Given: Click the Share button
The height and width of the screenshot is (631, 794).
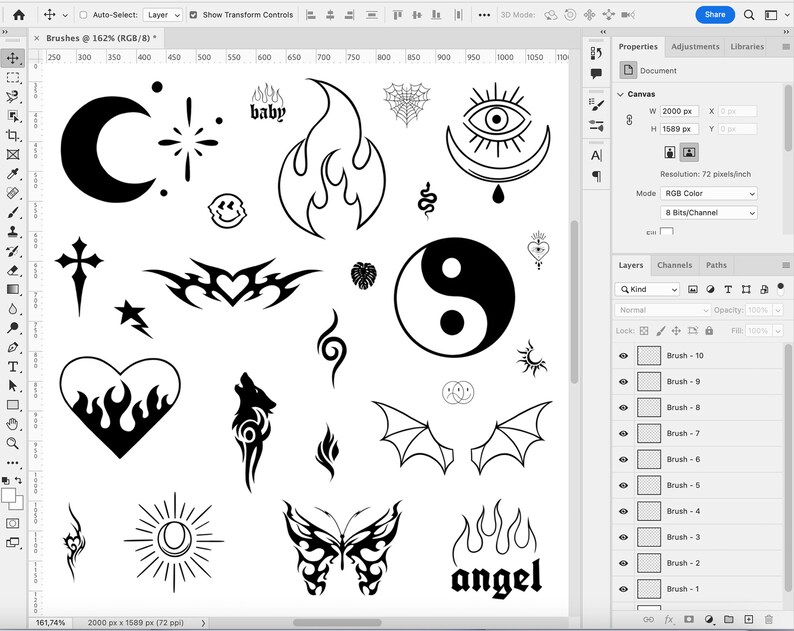Looking at the screenshot, I should [x=714, y=15].
